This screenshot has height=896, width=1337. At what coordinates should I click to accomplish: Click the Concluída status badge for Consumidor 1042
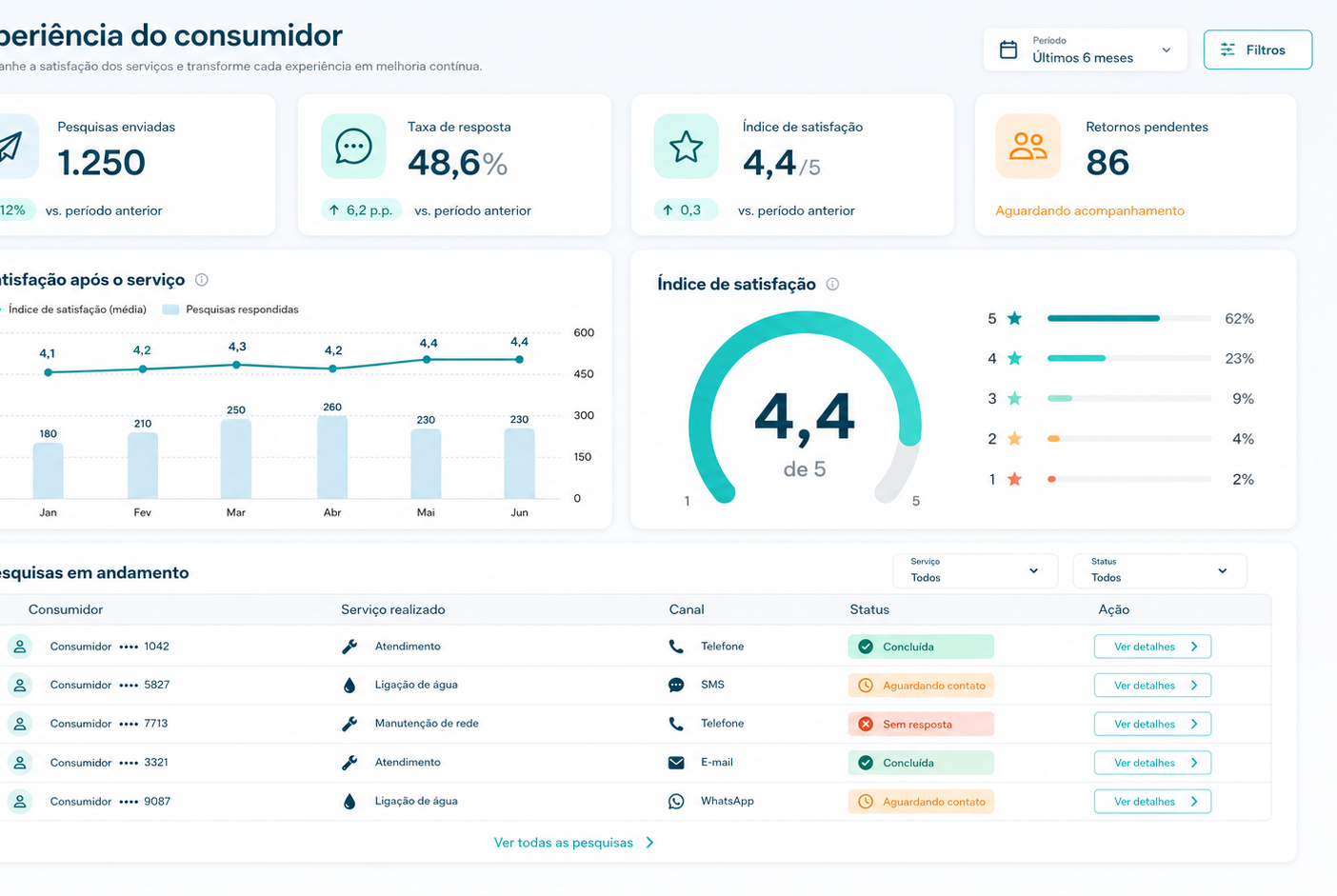pyautogui.click(x=921, y=647)
